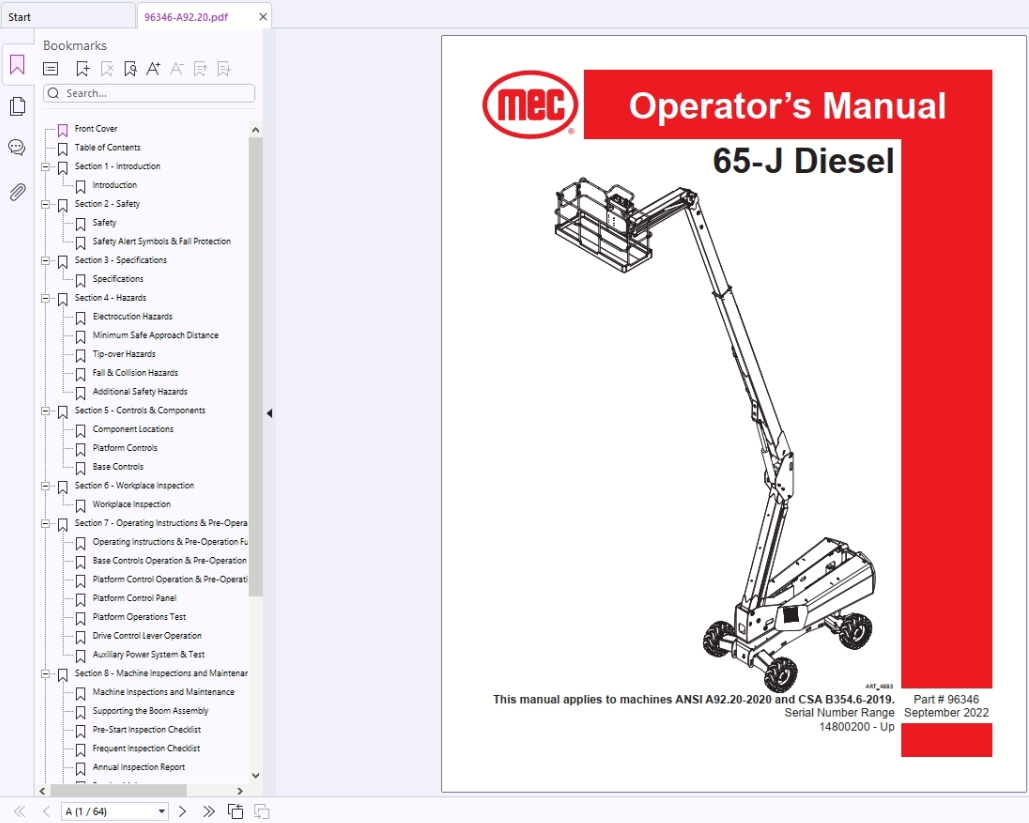Open the Table of Contents bookmark

pyautogui.click(x=108, y=148)
